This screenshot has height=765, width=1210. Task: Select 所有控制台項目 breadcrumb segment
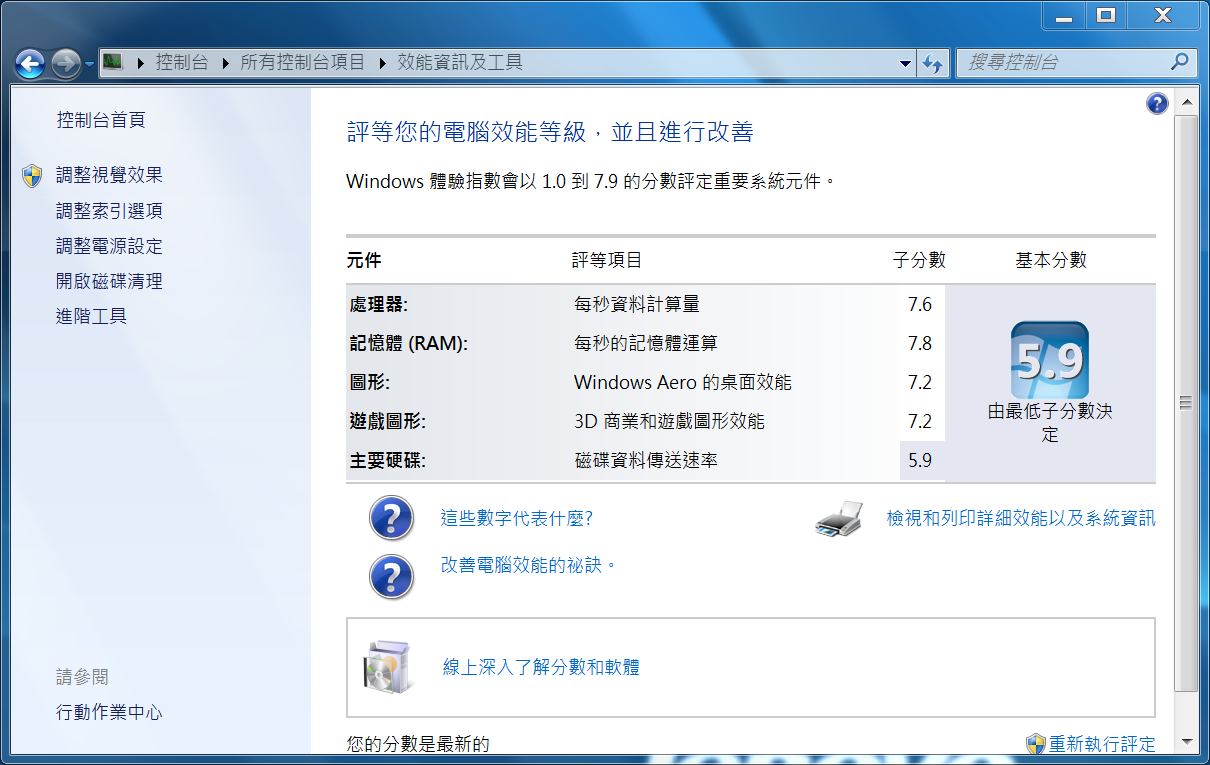(303, 63)
